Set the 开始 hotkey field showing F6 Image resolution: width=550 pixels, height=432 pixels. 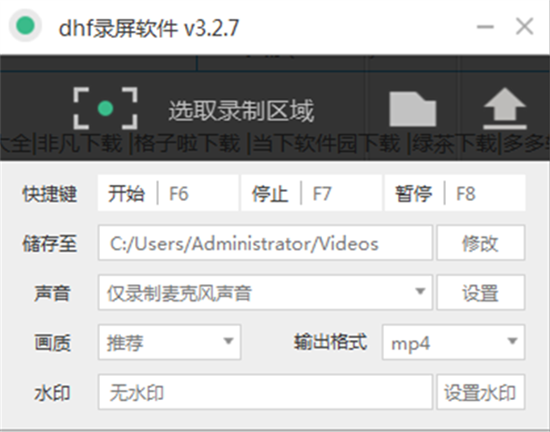(x=168, y=193)
